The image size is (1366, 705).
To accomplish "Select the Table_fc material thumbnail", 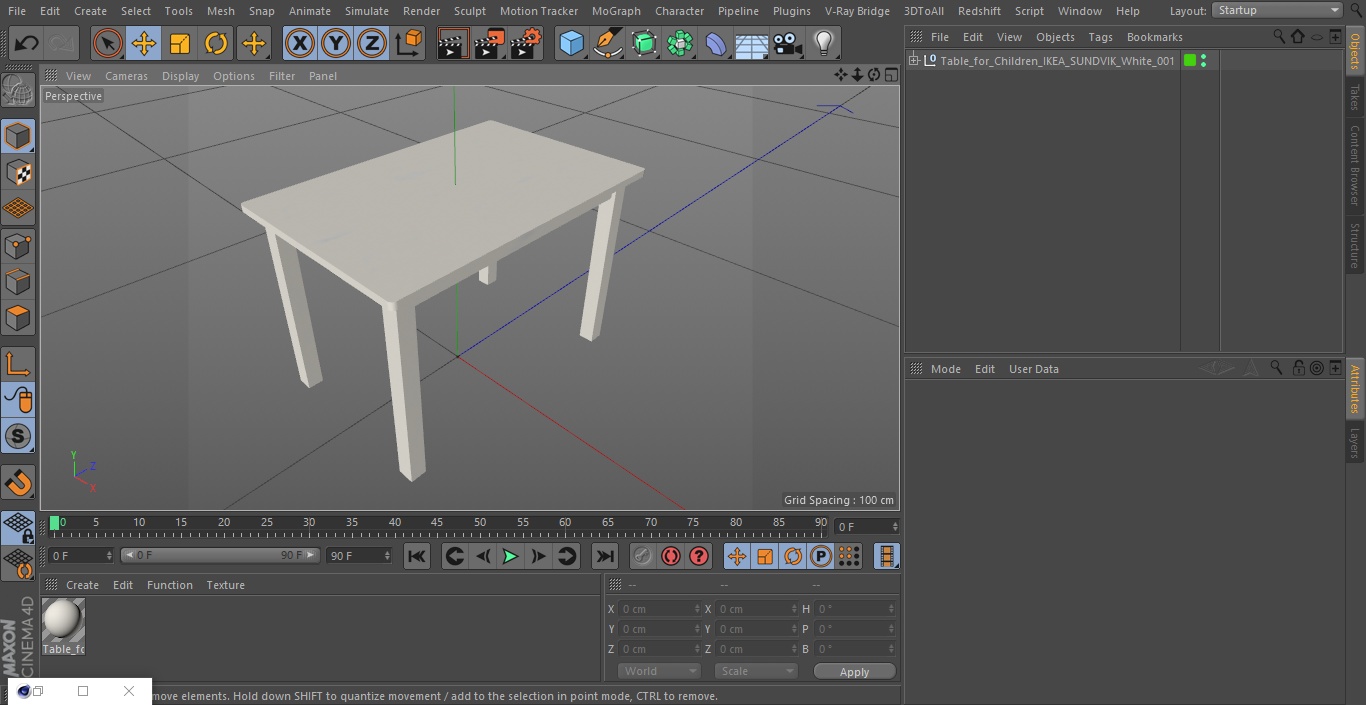I will (63, 626).
